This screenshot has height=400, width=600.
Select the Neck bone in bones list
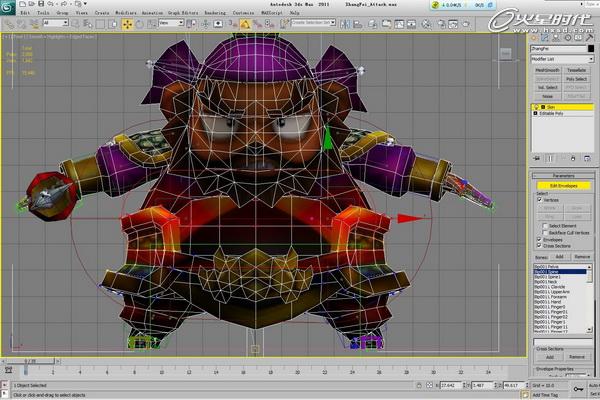pyautogui.click(x=560, y=282)
